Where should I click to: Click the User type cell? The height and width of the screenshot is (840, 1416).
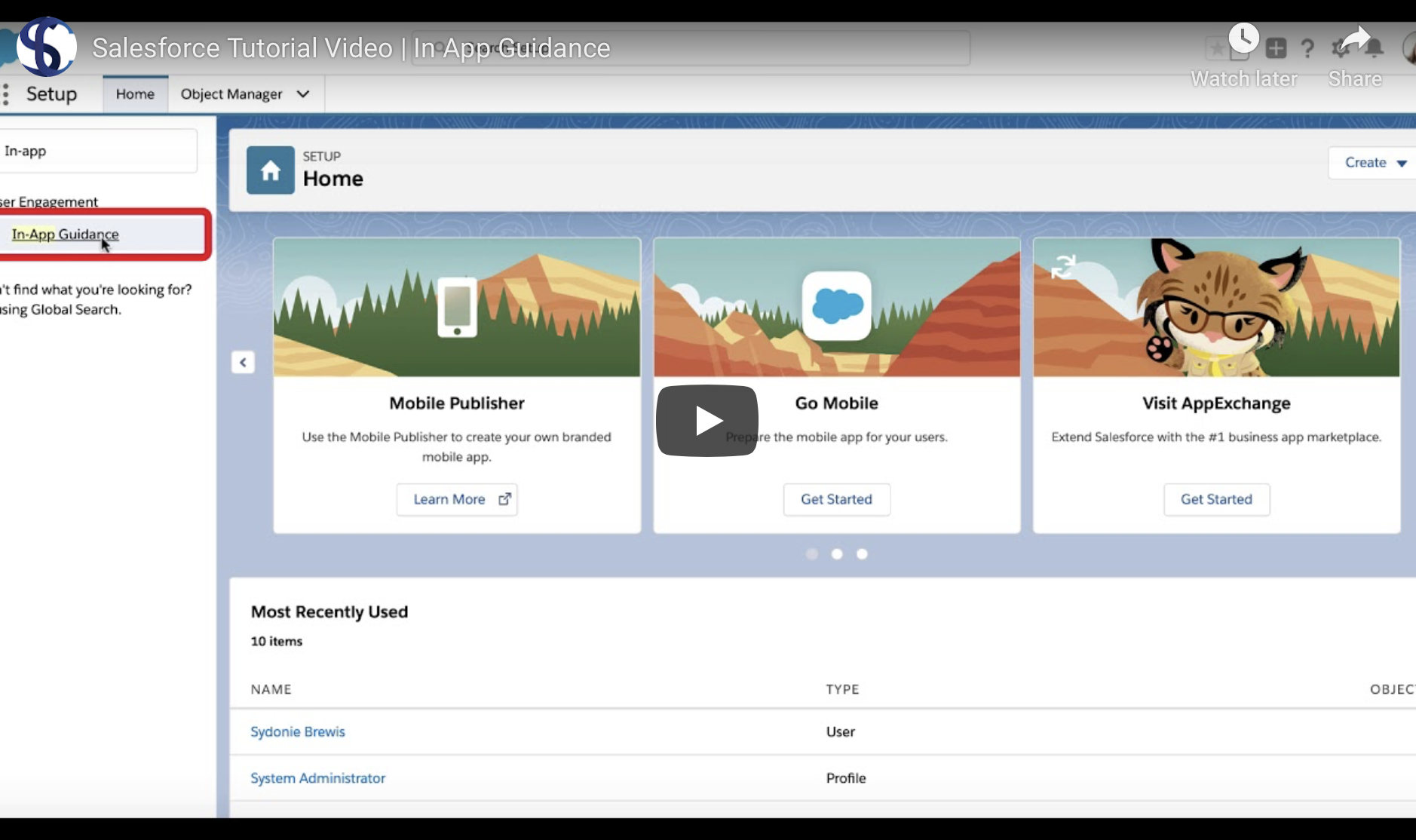841,731
